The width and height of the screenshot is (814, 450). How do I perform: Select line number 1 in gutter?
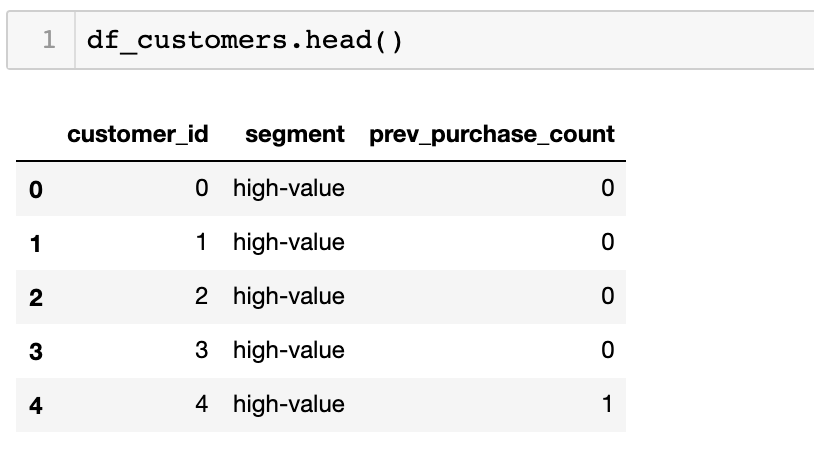[x=49, y=40]
